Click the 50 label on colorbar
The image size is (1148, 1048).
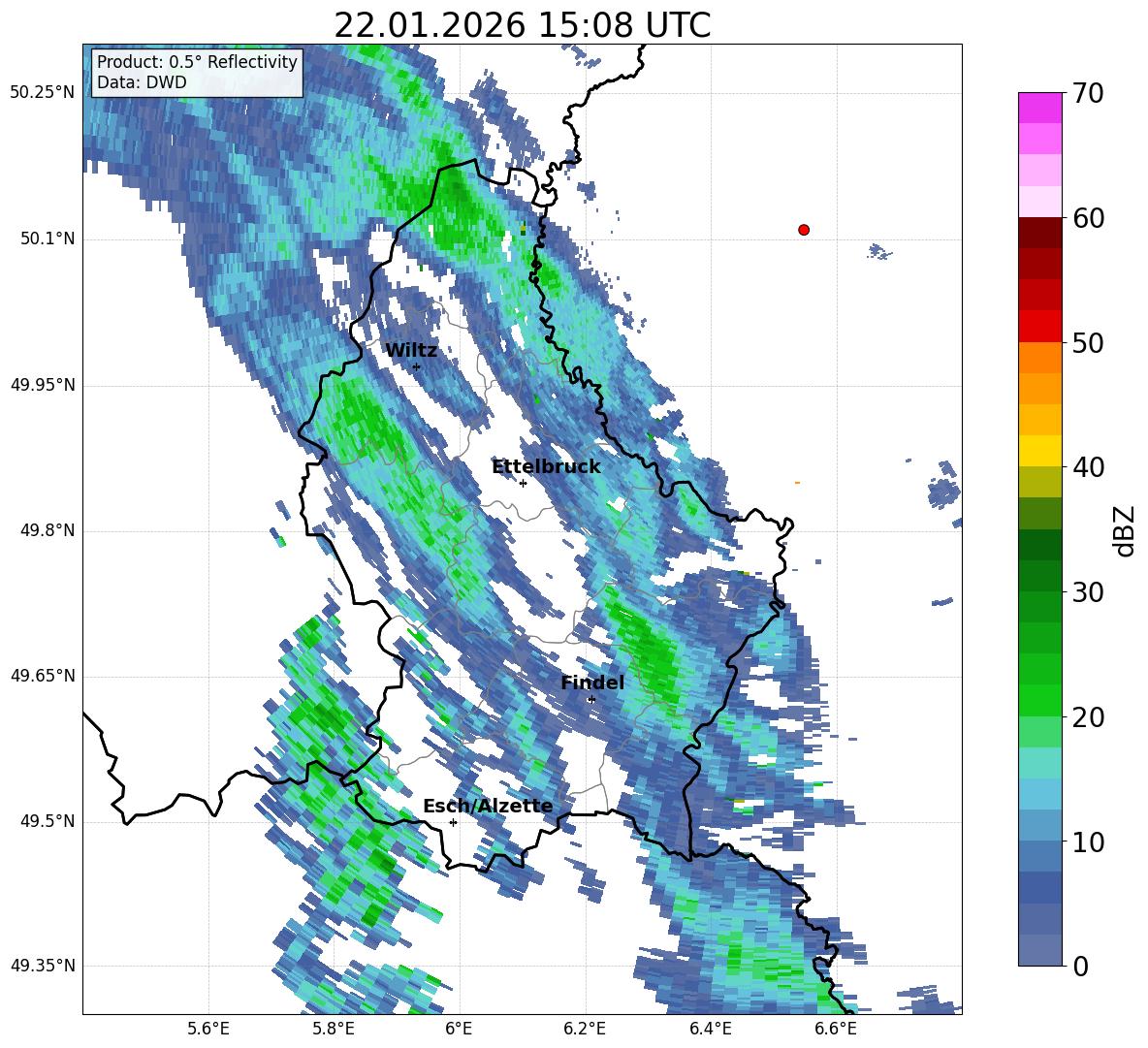1088,343
